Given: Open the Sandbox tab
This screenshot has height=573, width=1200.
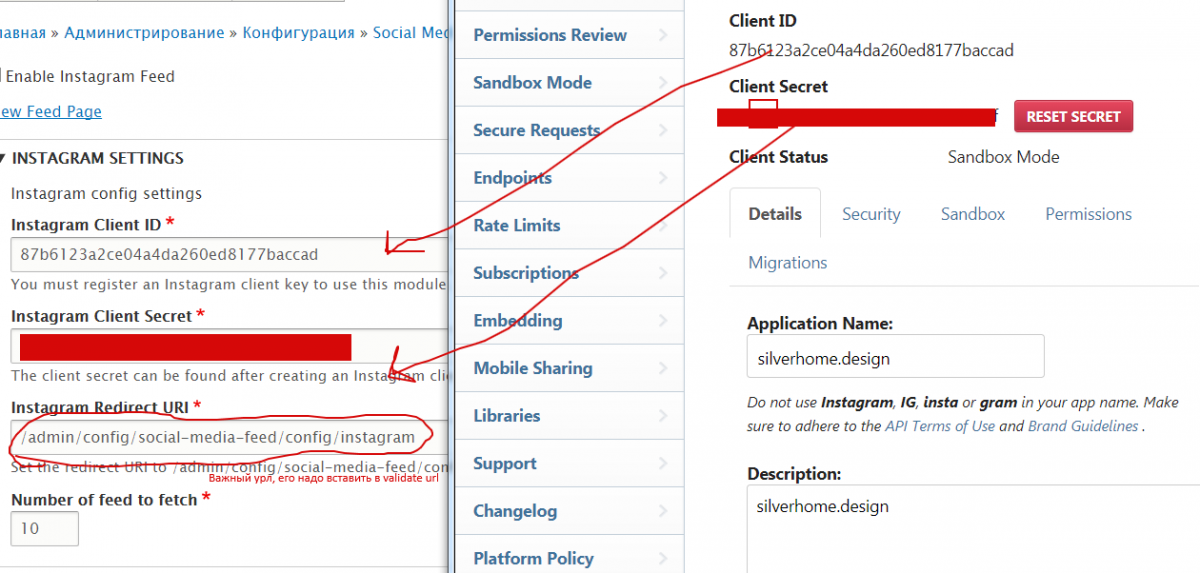Looking at the screenshot, I should [972, 214].
